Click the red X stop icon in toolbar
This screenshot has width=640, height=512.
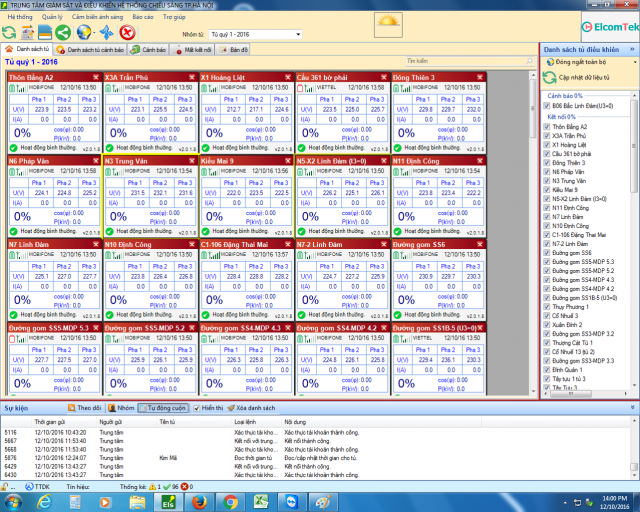(126, 33)
